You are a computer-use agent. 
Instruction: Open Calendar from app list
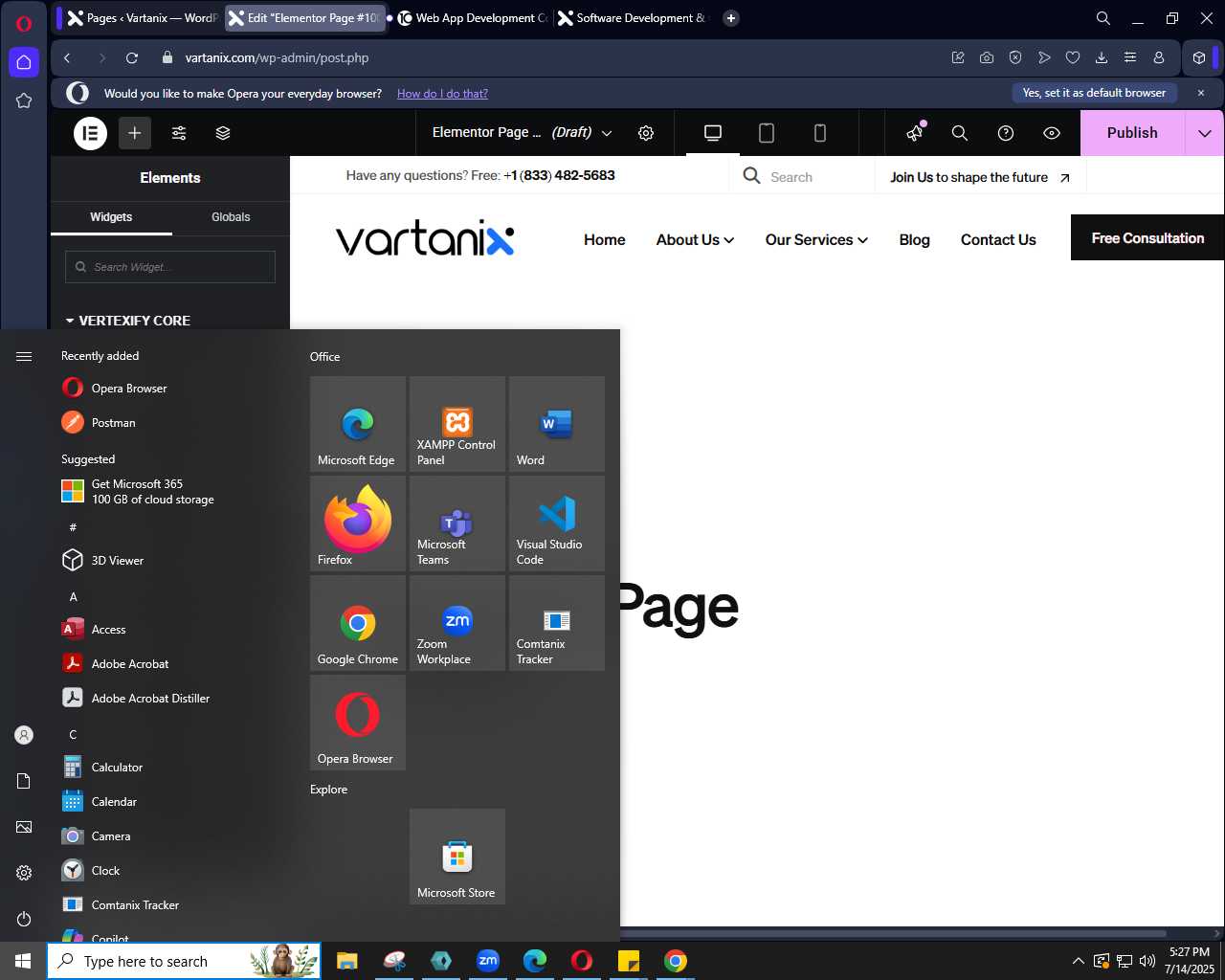(x=170, y=801)
